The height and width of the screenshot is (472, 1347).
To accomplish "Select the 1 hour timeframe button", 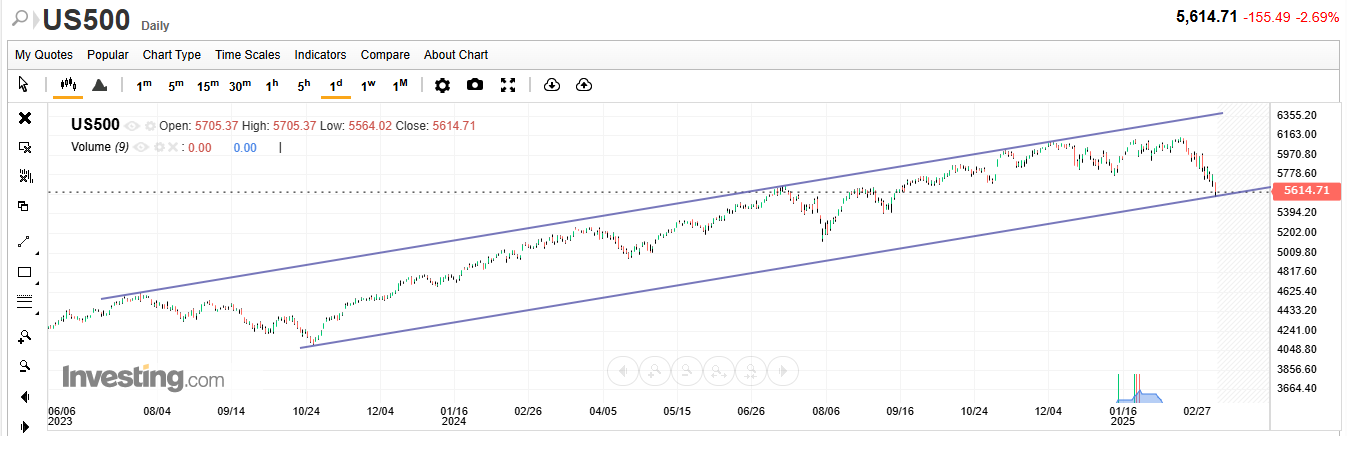I will pos(272,85).
